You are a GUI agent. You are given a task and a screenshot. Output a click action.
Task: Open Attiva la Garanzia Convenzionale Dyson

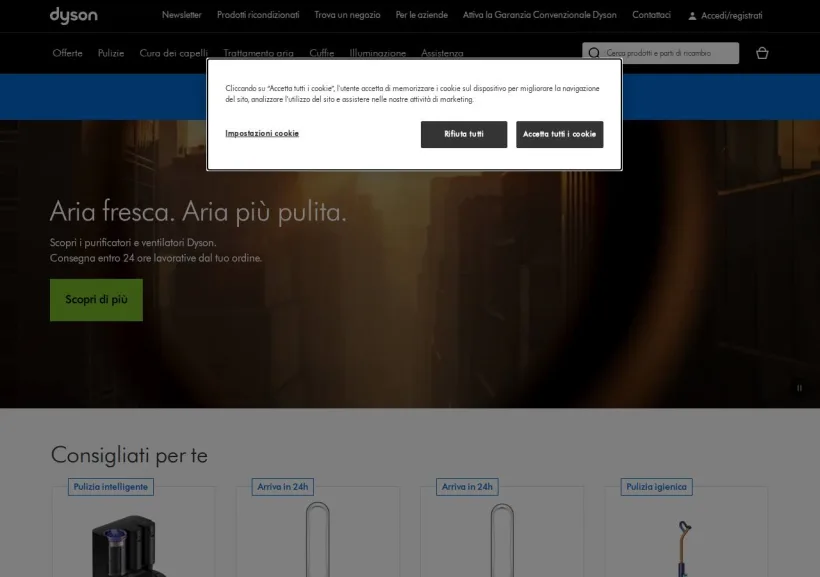540,15
